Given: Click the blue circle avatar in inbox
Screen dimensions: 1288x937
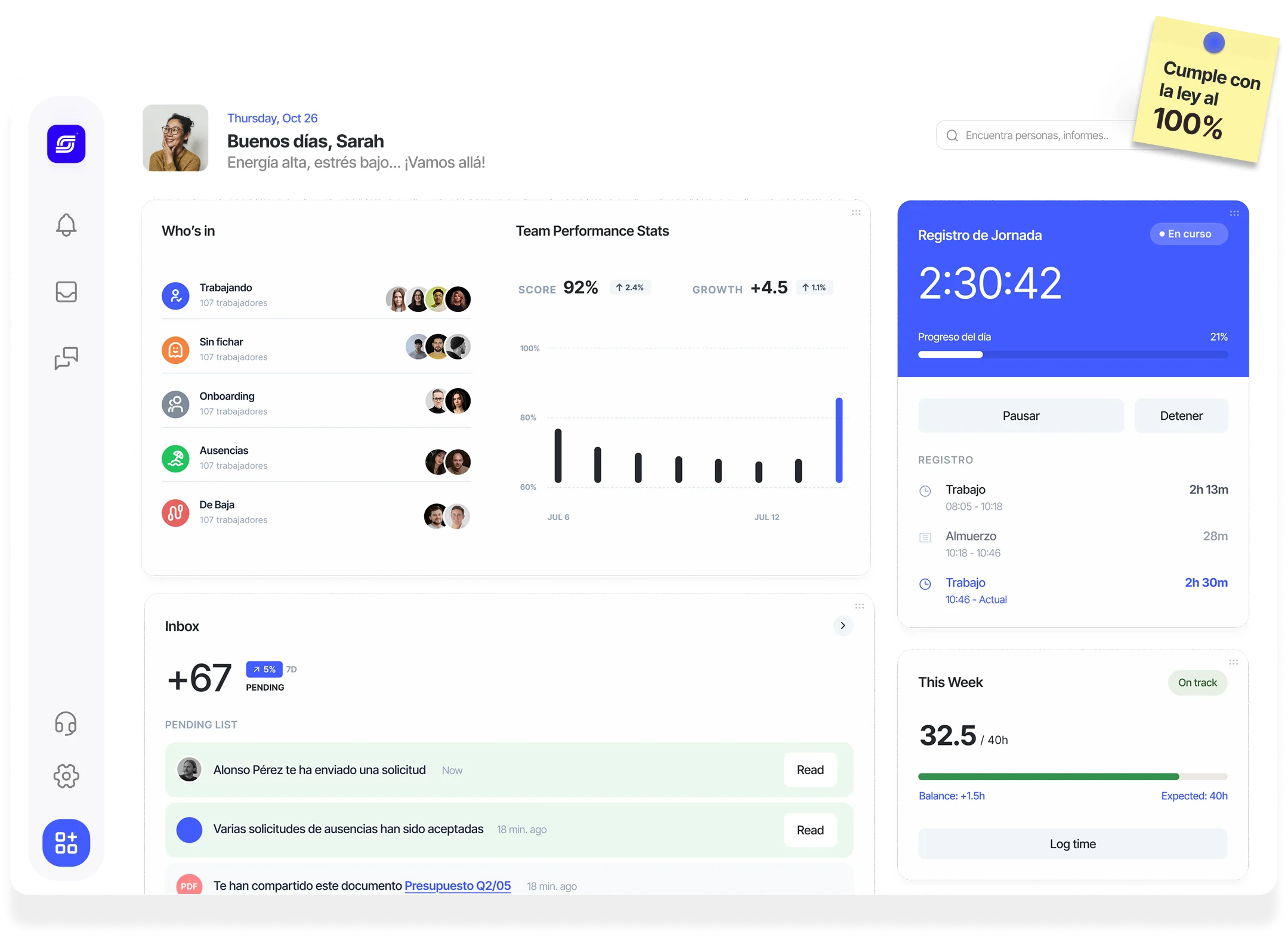Looking at the screenshot, I should point(189,830).
